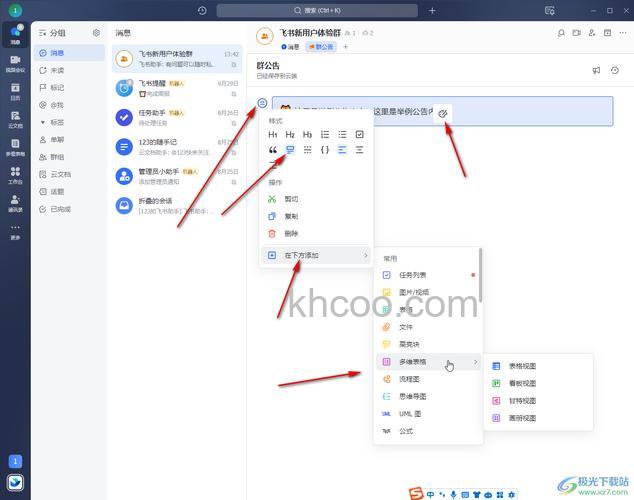Apply bulleted list style
Viewport: 634px width, 500px height.
click(x=342, y=134)
